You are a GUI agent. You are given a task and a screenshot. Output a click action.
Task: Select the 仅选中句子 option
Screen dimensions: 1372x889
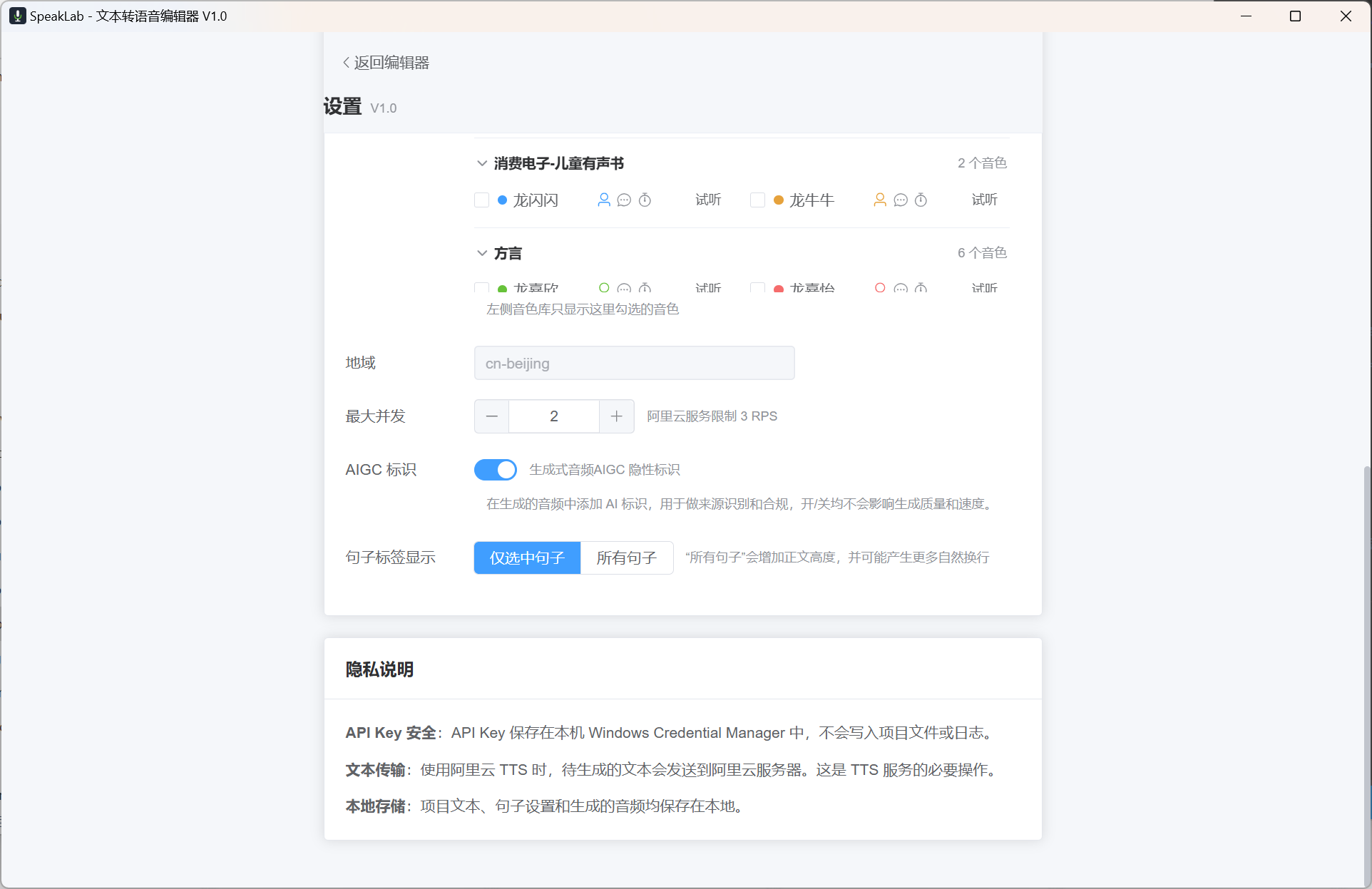[527, 557]
